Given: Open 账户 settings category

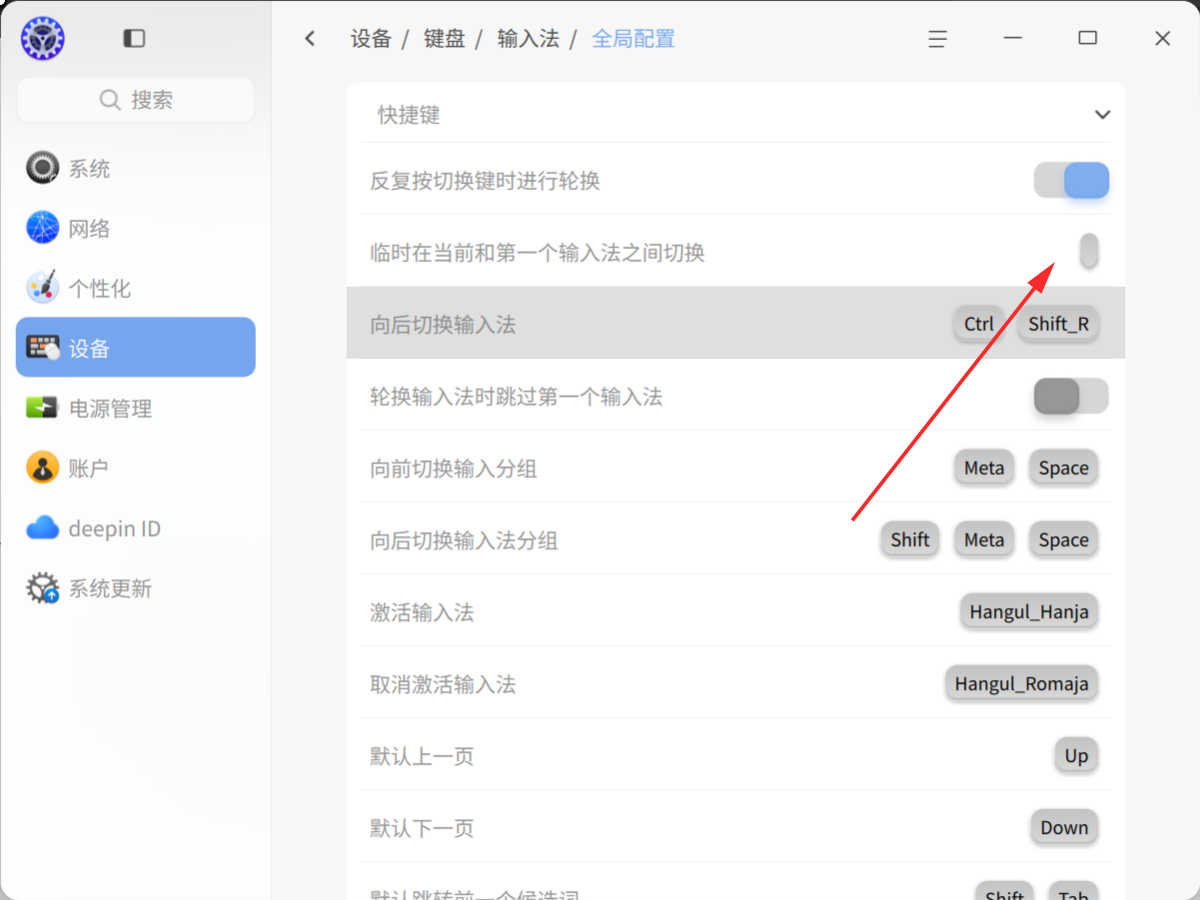Looking at the screenshot, I should tap(136, 468).
